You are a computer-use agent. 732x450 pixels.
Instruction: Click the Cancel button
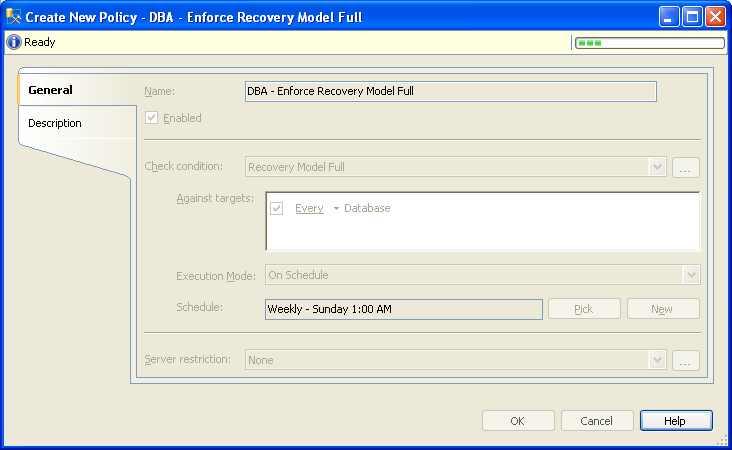(x=597, y=421)
